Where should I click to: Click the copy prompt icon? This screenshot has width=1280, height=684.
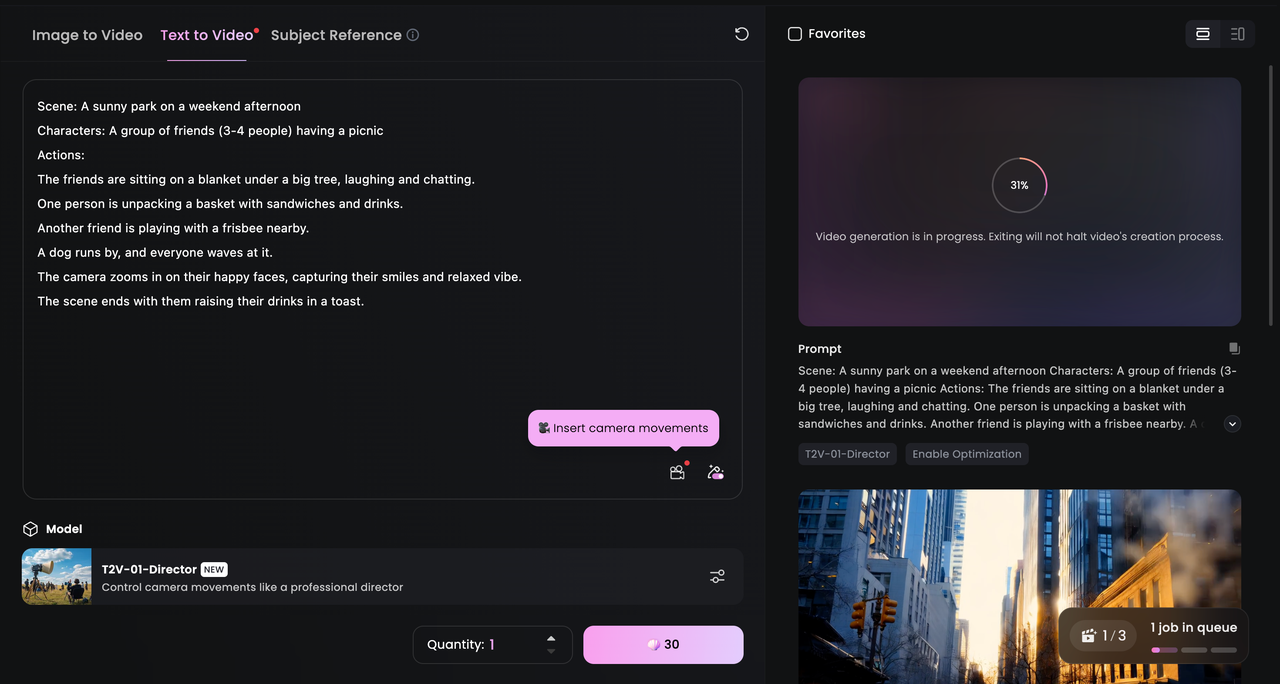point(1234,348)
